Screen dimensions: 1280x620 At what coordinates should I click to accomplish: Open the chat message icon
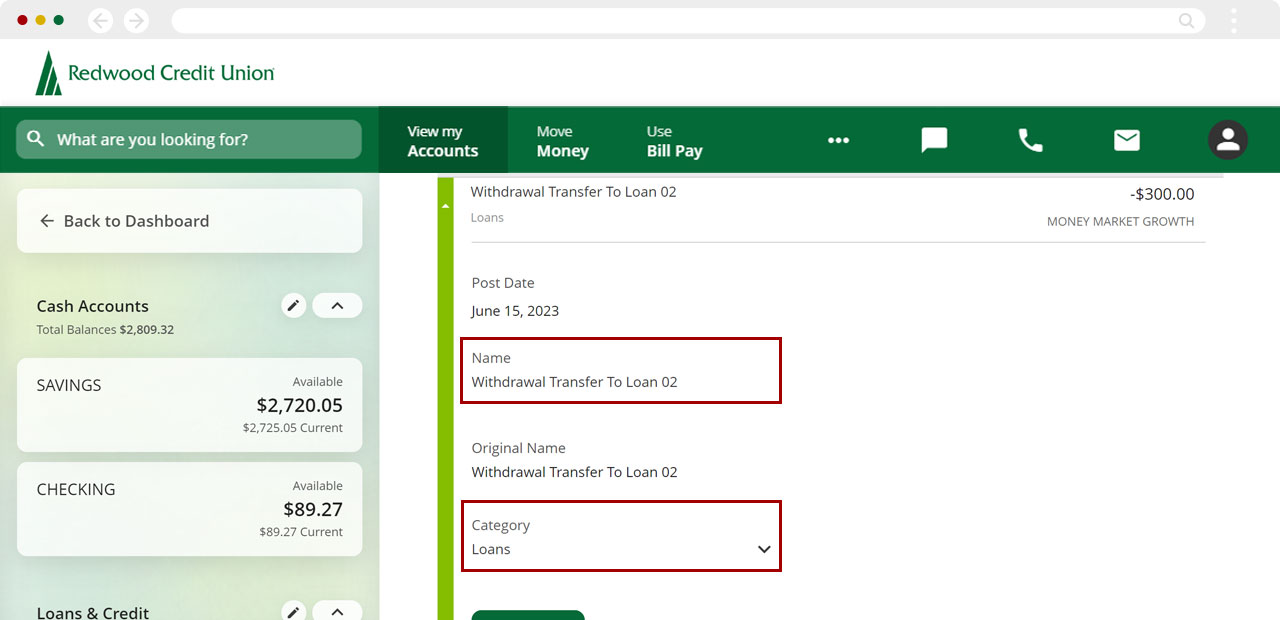pyautogui.click(x=934, y=140)
